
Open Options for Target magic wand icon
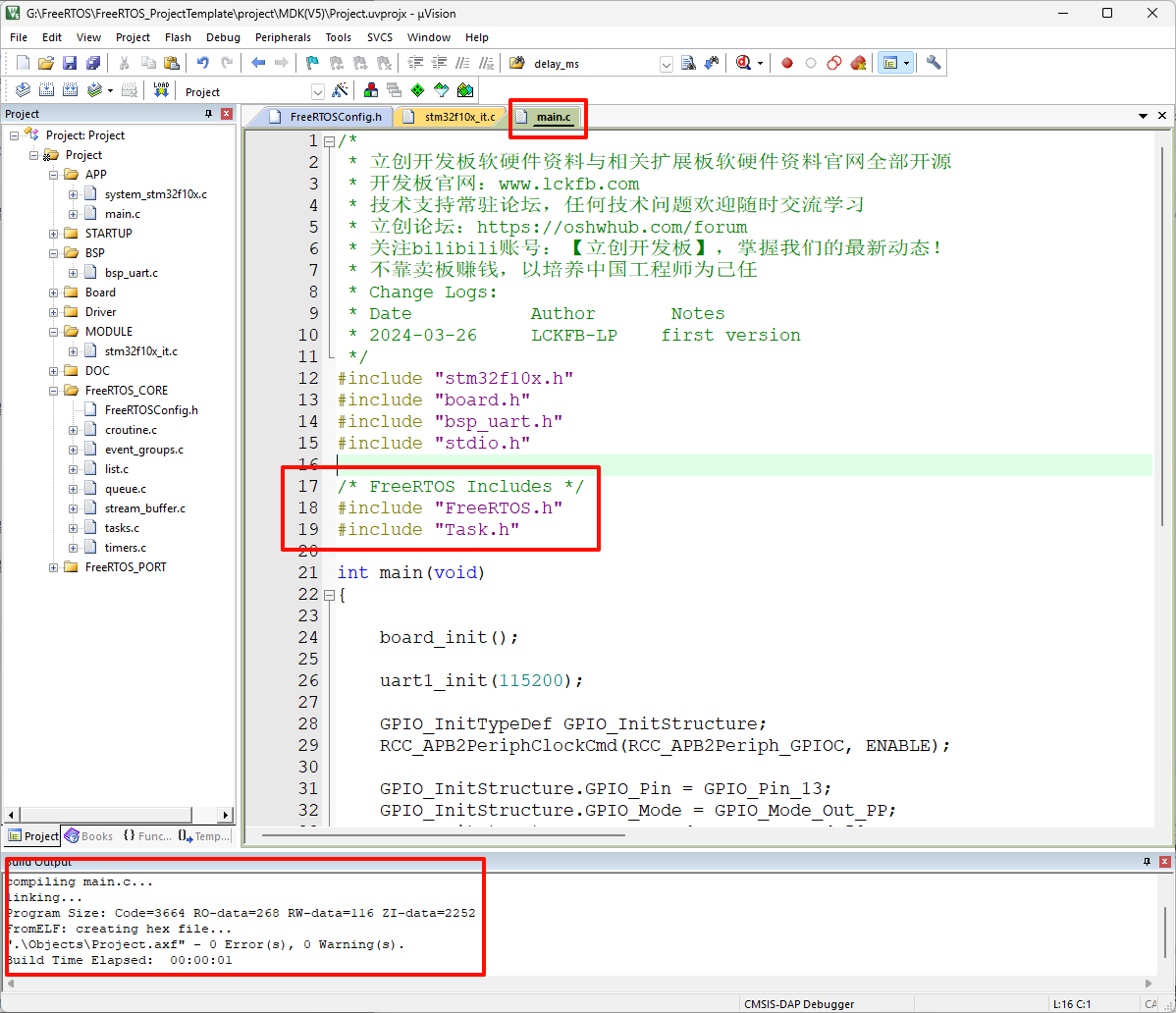coord(340,90)
